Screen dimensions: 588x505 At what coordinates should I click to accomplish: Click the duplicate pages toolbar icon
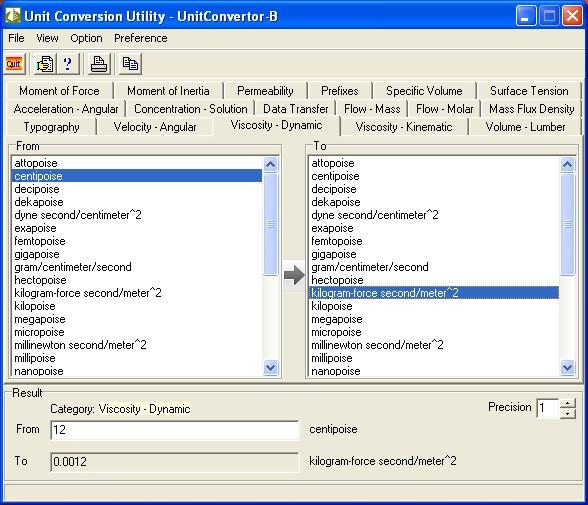coord(130,64)
